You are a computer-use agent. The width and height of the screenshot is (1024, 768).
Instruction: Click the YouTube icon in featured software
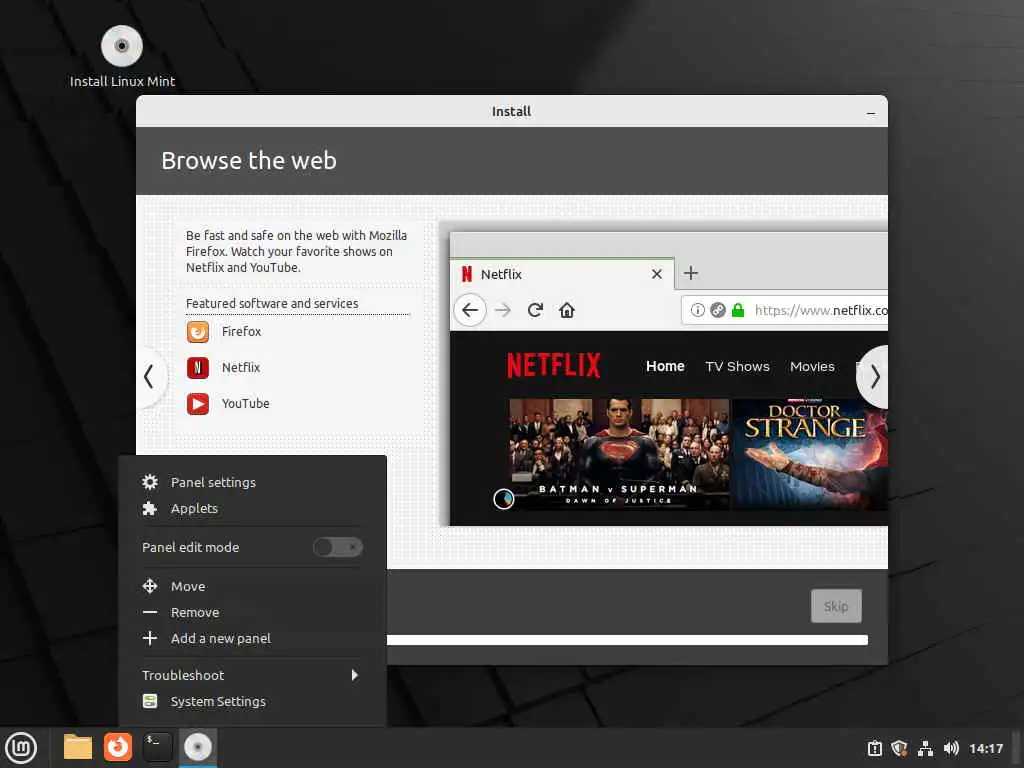click(198, 404)
